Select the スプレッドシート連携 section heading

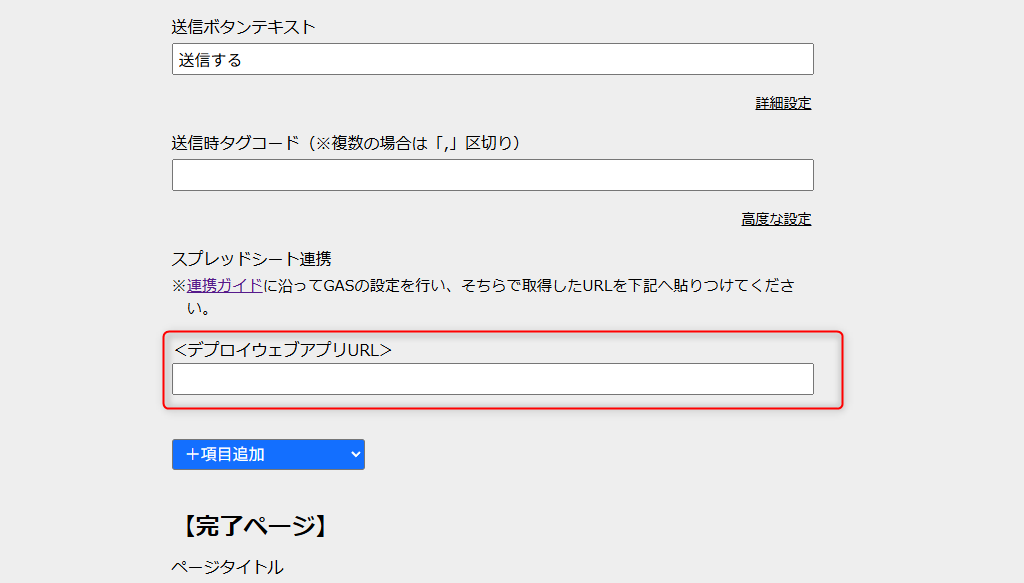click(x=251, y=259)
